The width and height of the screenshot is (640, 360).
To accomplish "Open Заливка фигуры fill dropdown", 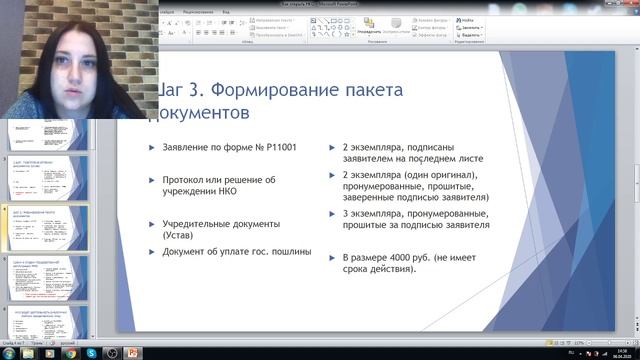I will click(431, 20).
